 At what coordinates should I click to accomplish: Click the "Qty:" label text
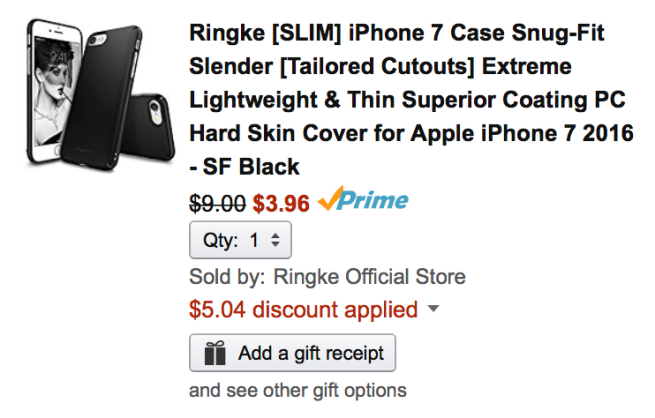coord(221,241)
